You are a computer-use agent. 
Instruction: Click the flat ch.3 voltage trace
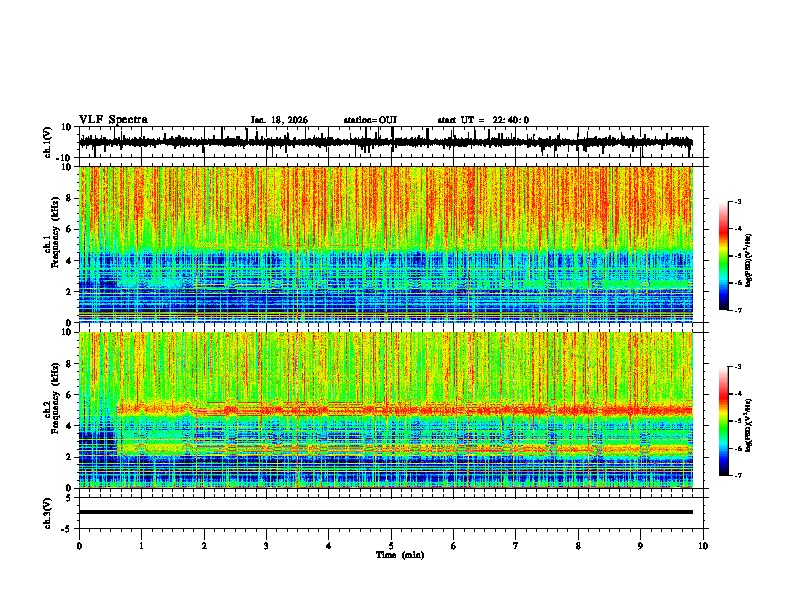(x=386, y=512)
